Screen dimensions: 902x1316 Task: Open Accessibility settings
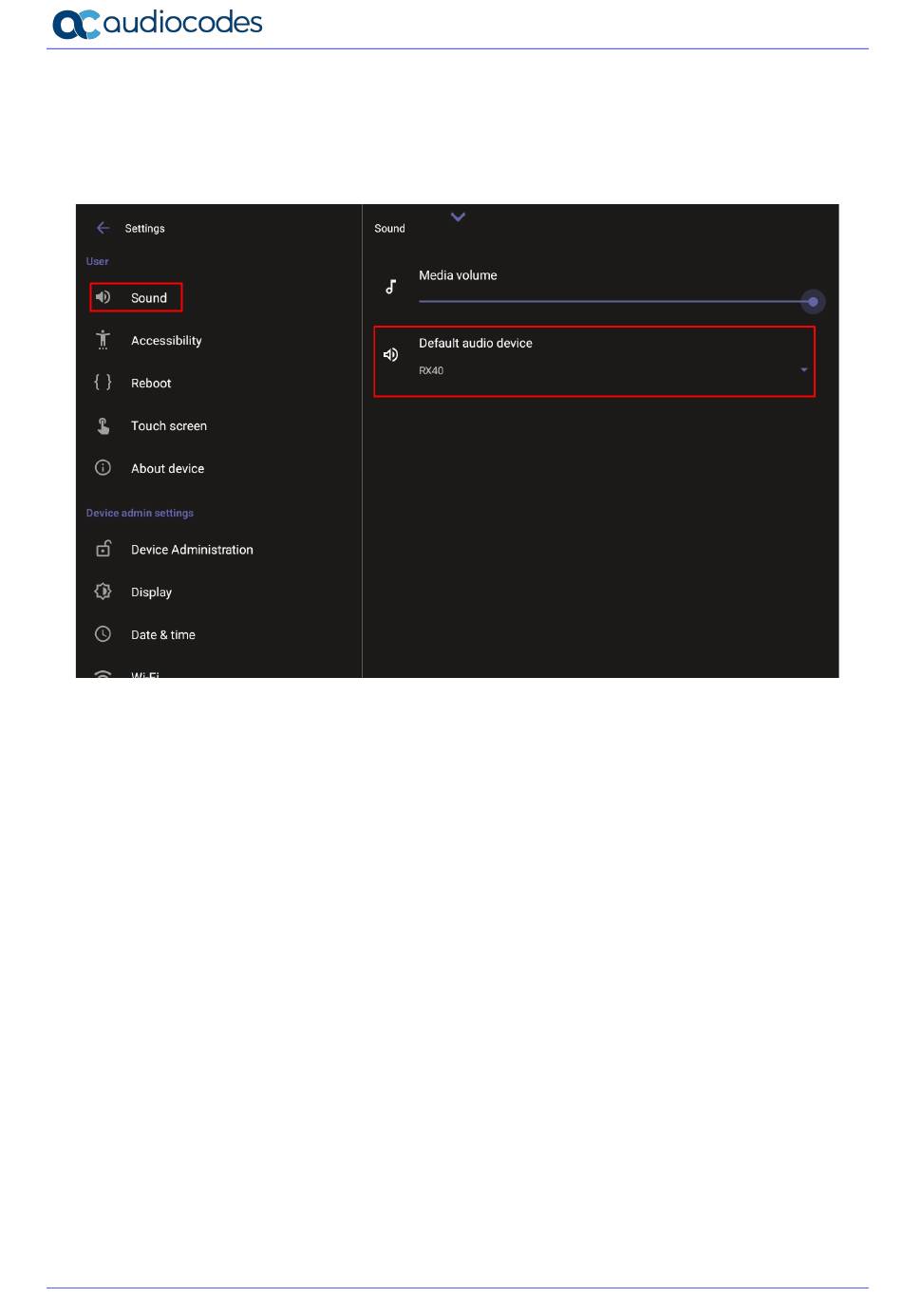coord(166,340)
